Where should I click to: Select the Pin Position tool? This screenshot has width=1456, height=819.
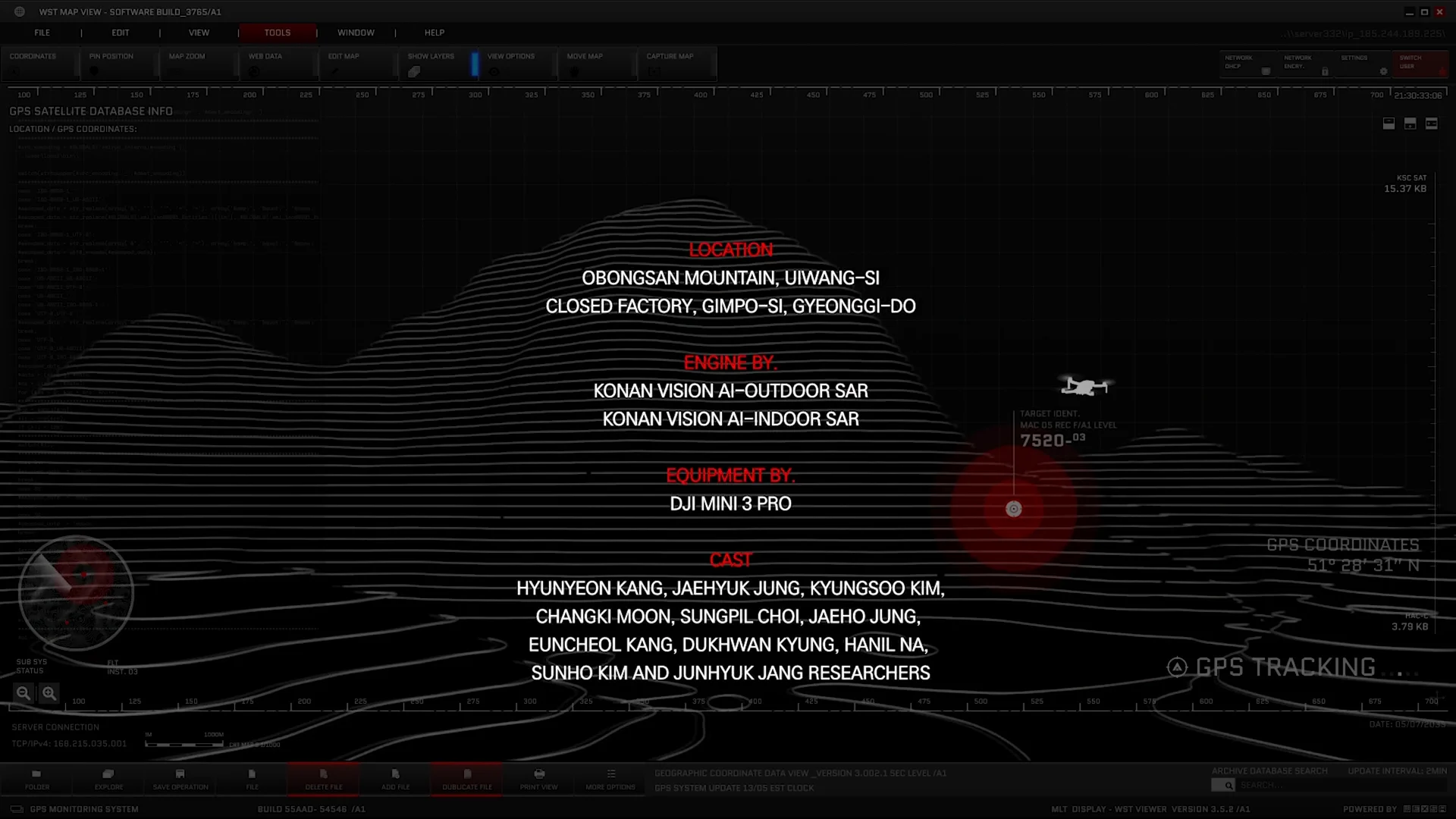(x=120, y=64)
